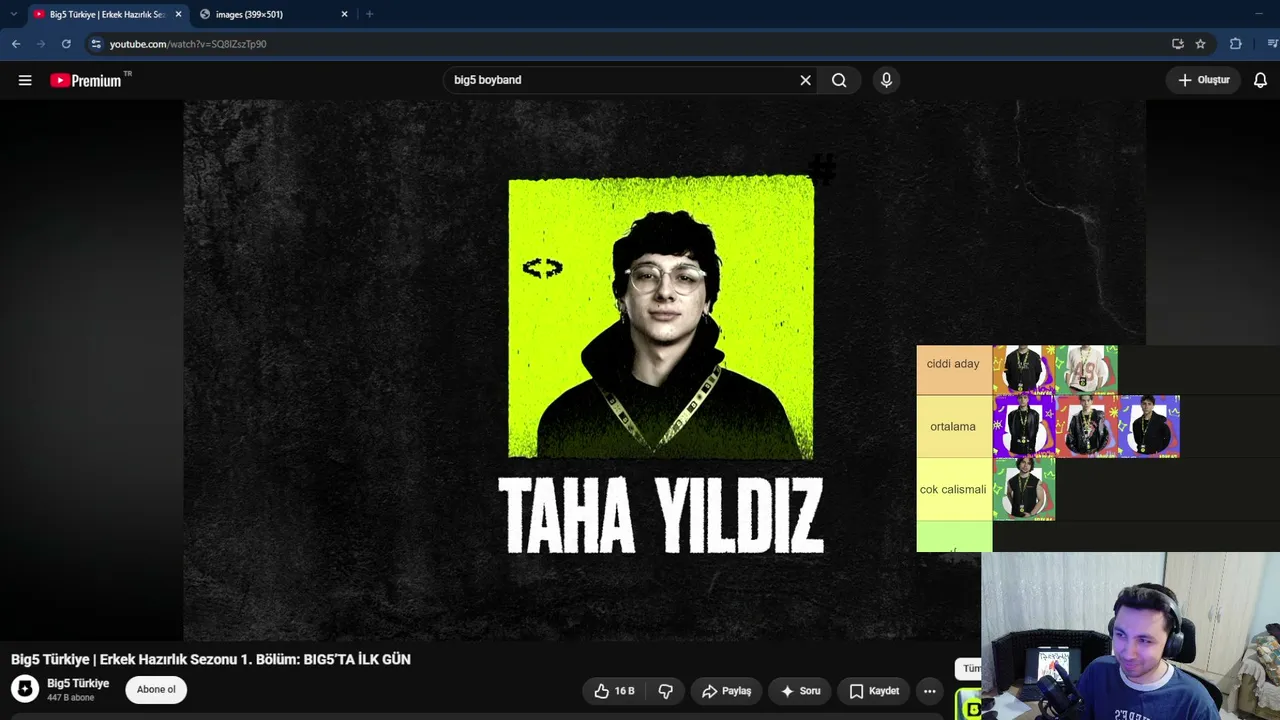Click the install app icon in address bar

(1178, 44)
